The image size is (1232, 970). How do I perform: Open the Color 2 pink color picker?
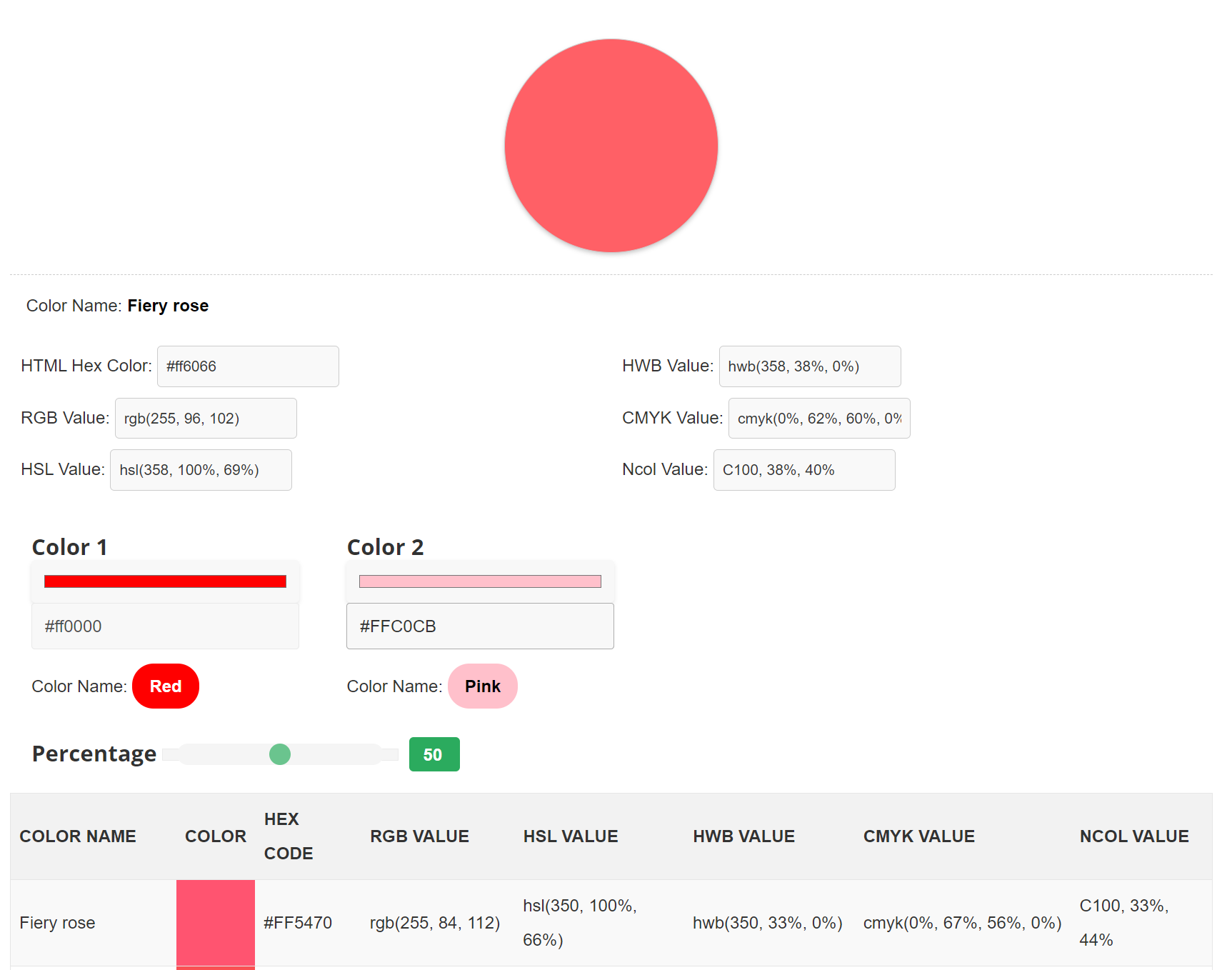[480, 581]
